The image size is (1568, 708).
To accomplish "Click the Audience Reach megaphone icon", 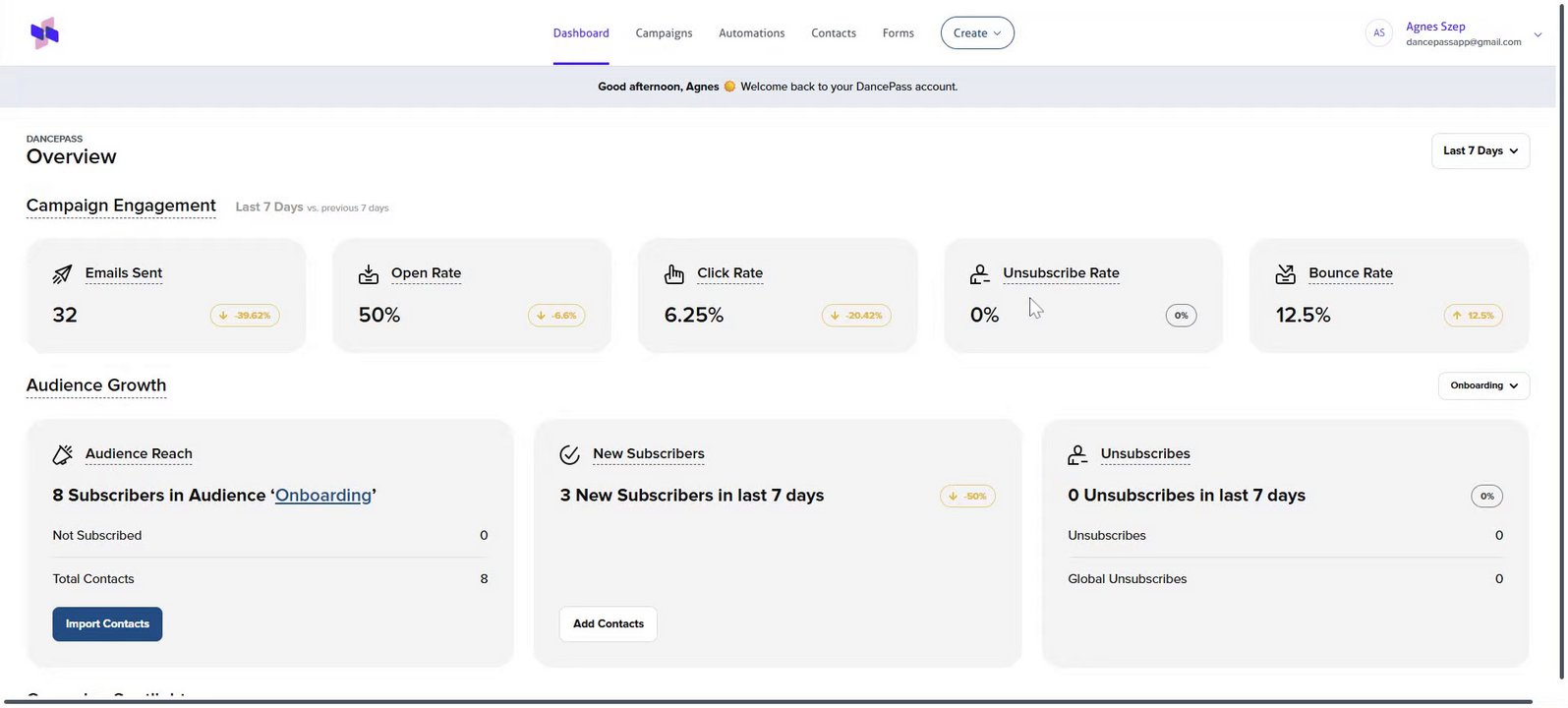I will (63, 454).
